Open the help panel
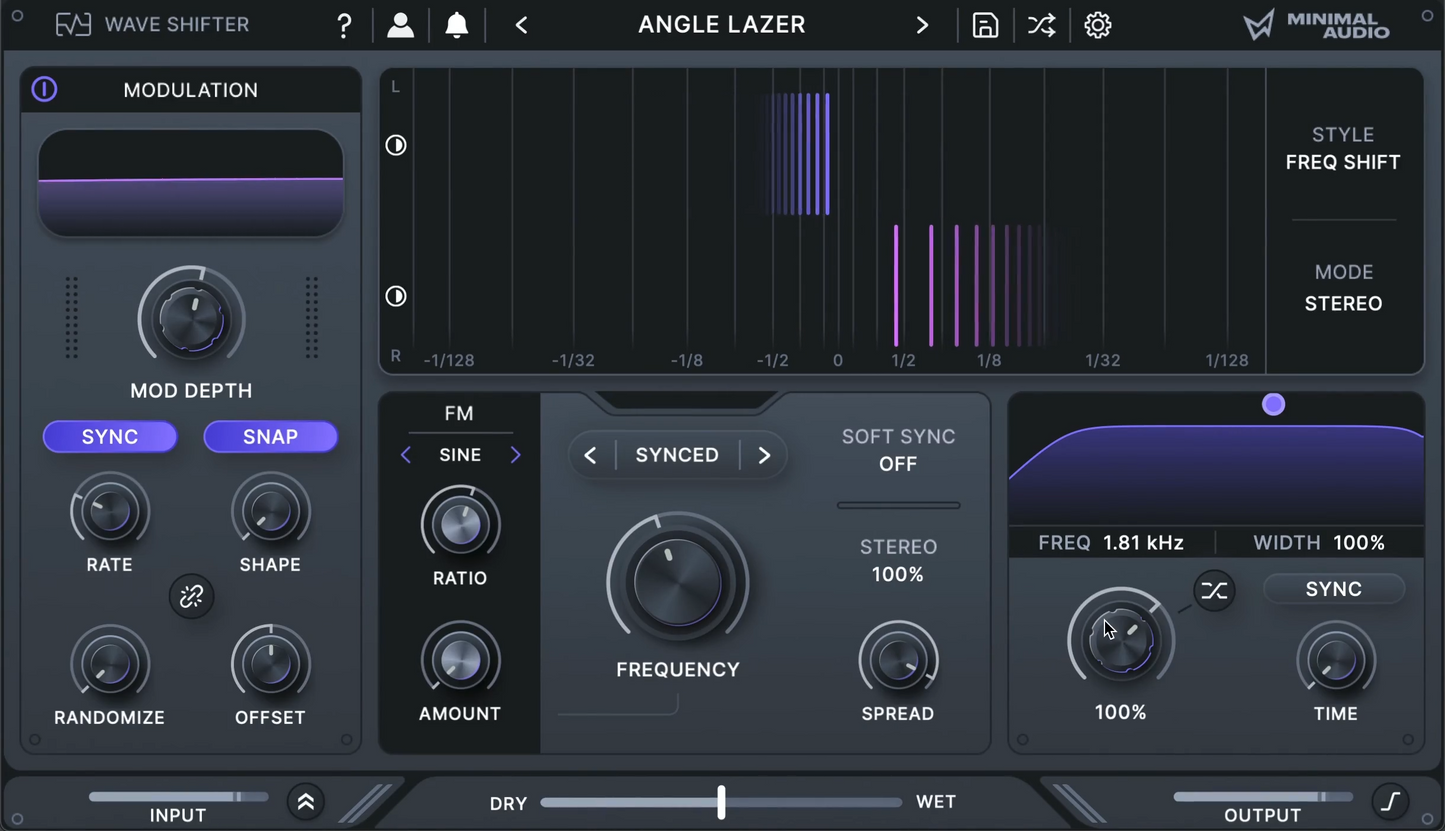 (344, 24)
